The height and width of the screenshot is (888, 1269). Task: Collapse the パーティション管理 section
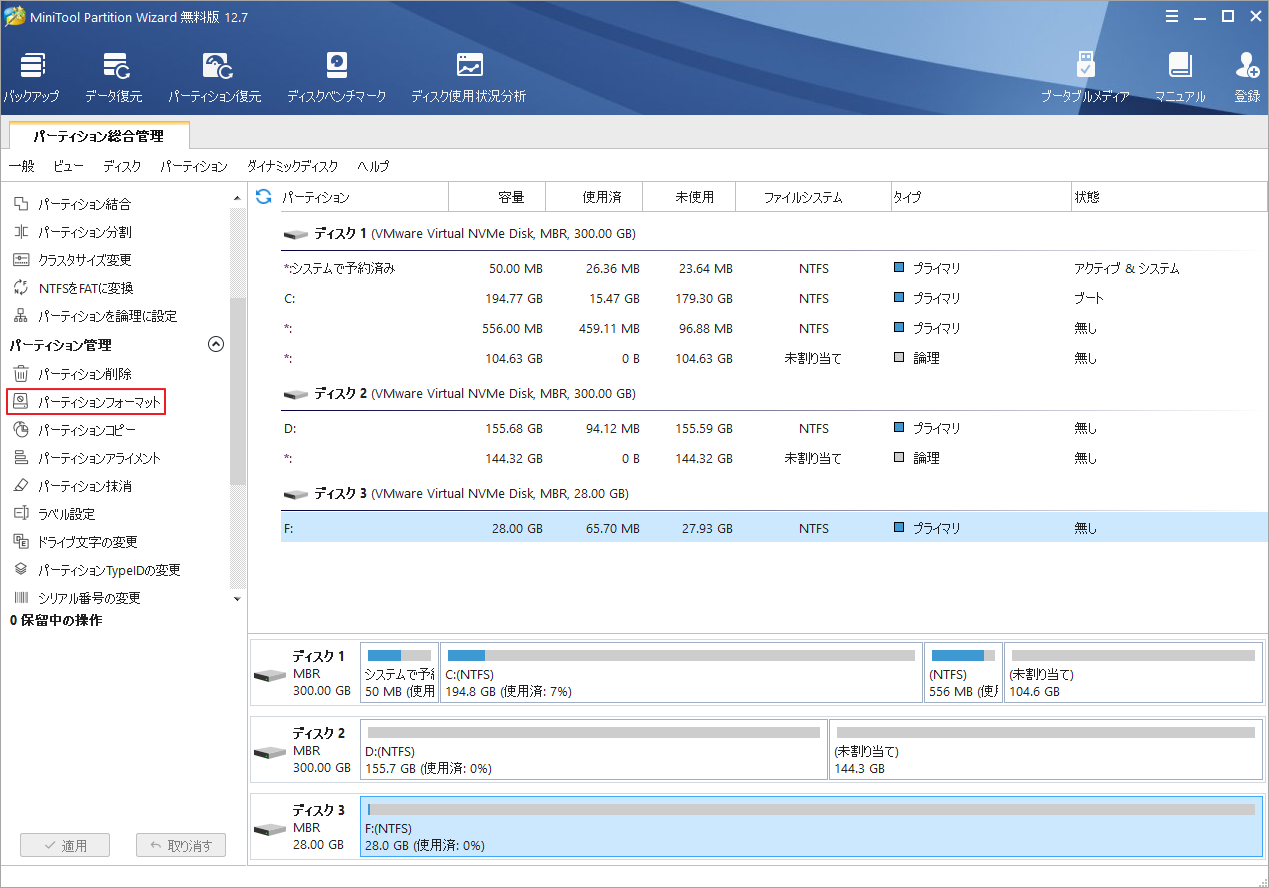pyautogui.click(x=216, y=344)
